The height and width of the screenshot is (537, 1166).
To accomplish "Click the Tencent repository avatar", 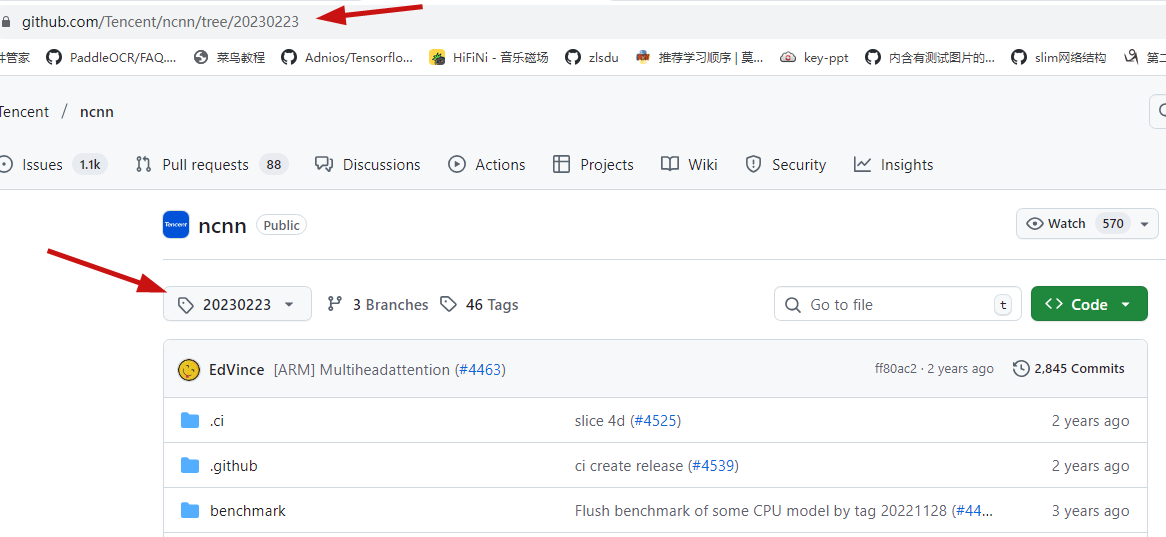I will [x=175, y=225].
